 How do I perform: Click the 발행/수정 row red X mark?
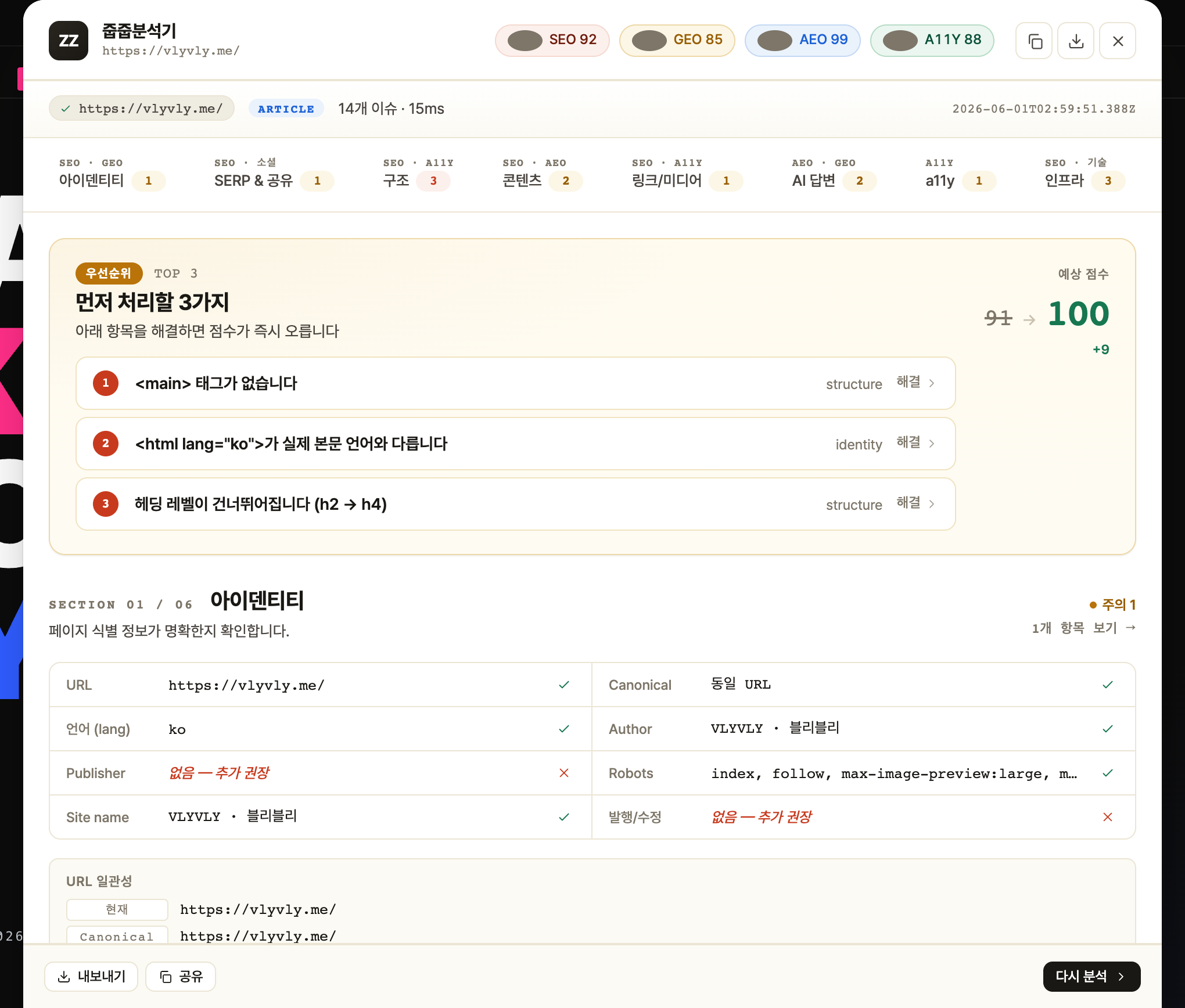click(1107, 817)
